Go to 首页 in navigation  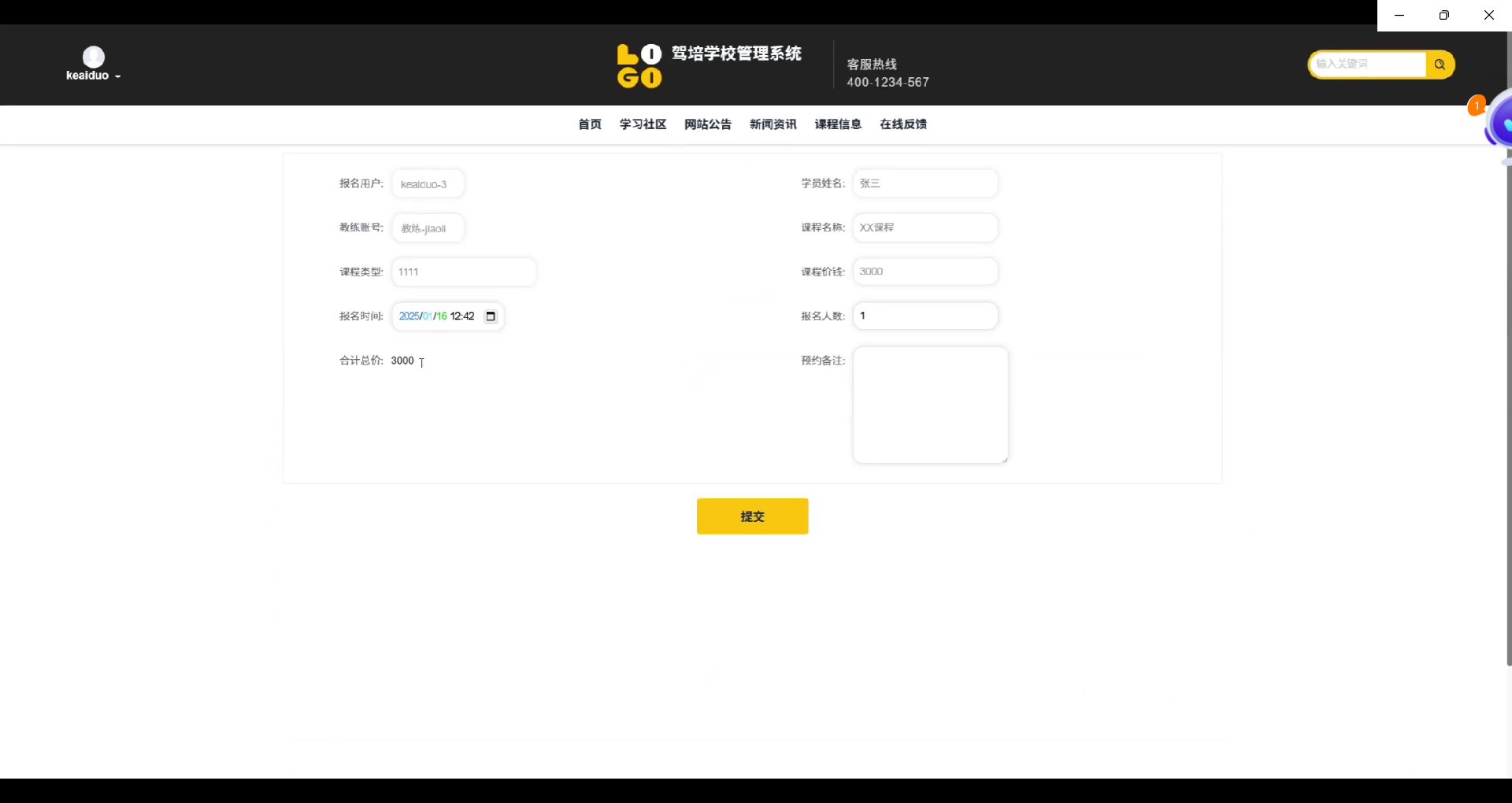[x=590, y=124]
